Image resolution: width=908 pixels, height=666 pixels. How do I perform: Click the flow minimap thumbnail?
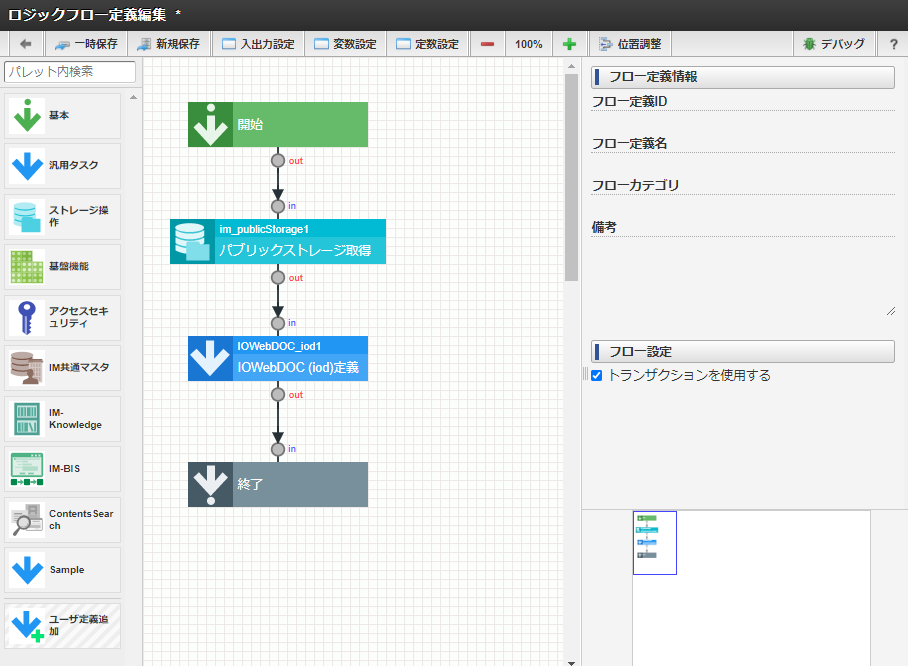tap(655, 543)
